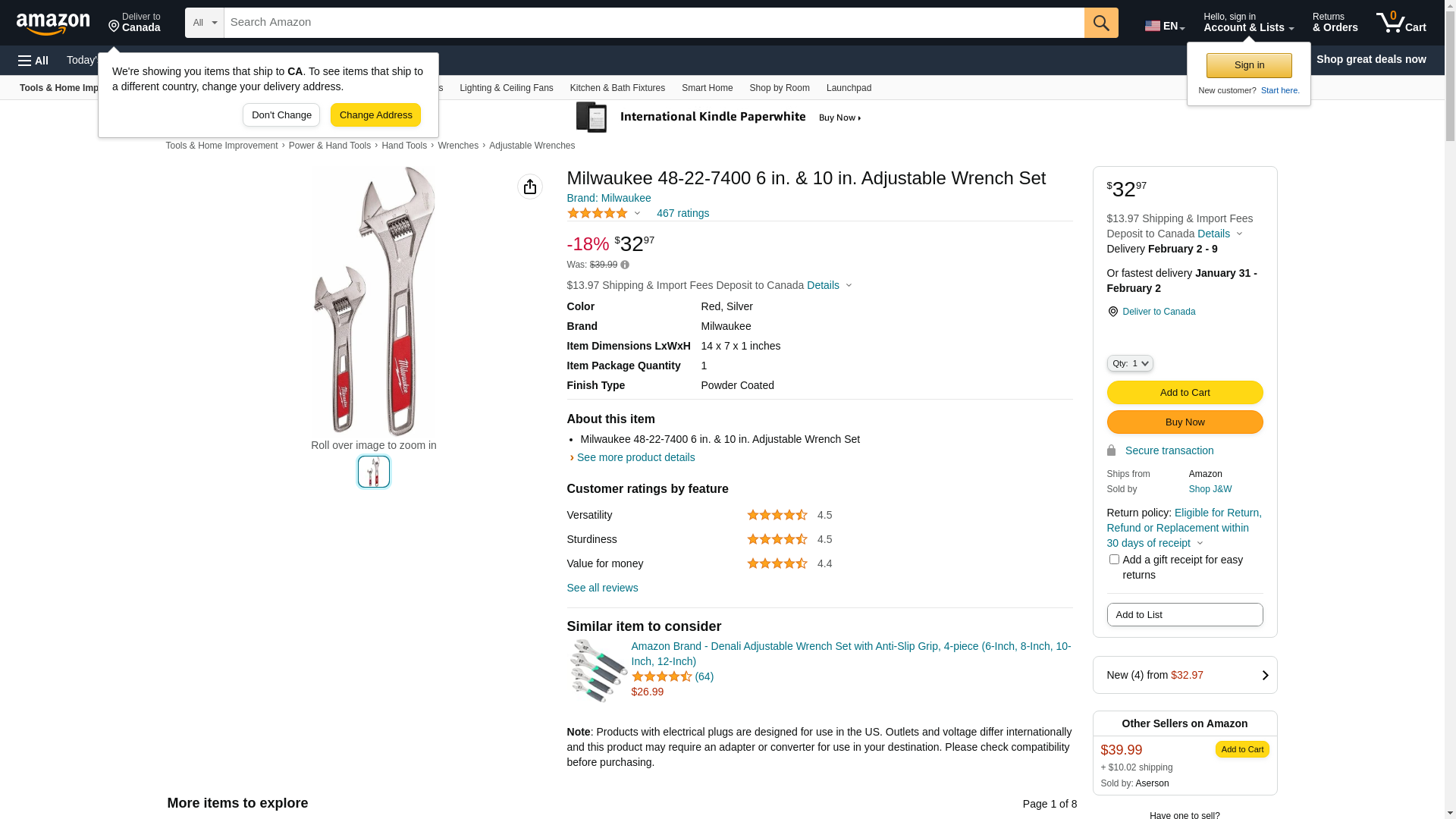Click the info icon next to Was price
The height and width of the screenshot is (819, 1456).
625,265
